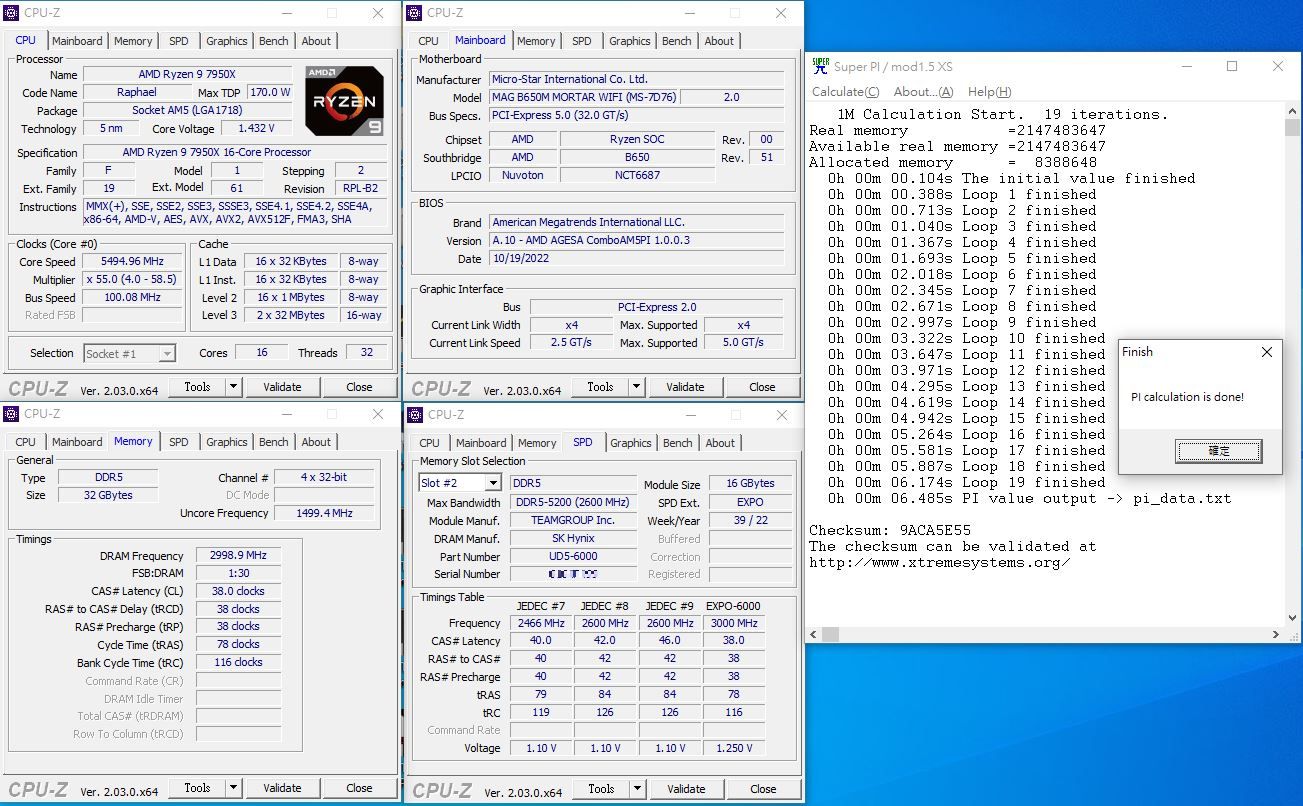
Task: Open the Memory tab in the Memory Slot Selection window
Action: 537,443
